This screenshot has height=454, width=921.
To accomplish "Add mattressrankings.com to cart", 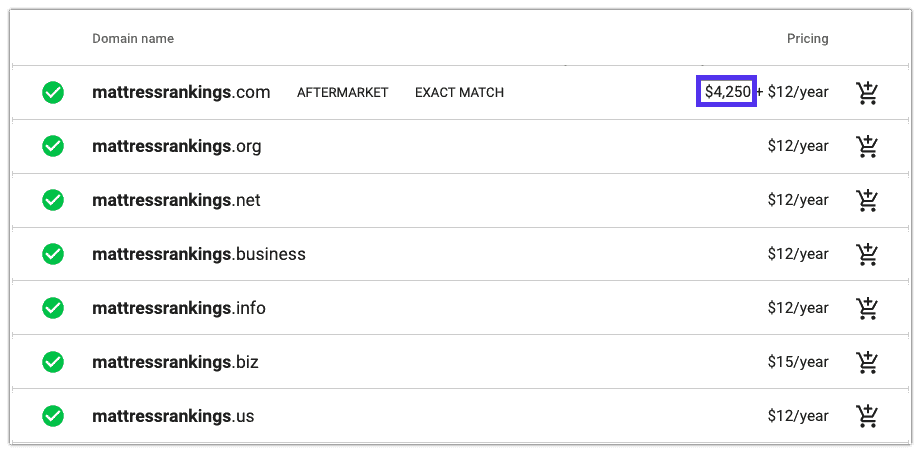I will point(867,93).
